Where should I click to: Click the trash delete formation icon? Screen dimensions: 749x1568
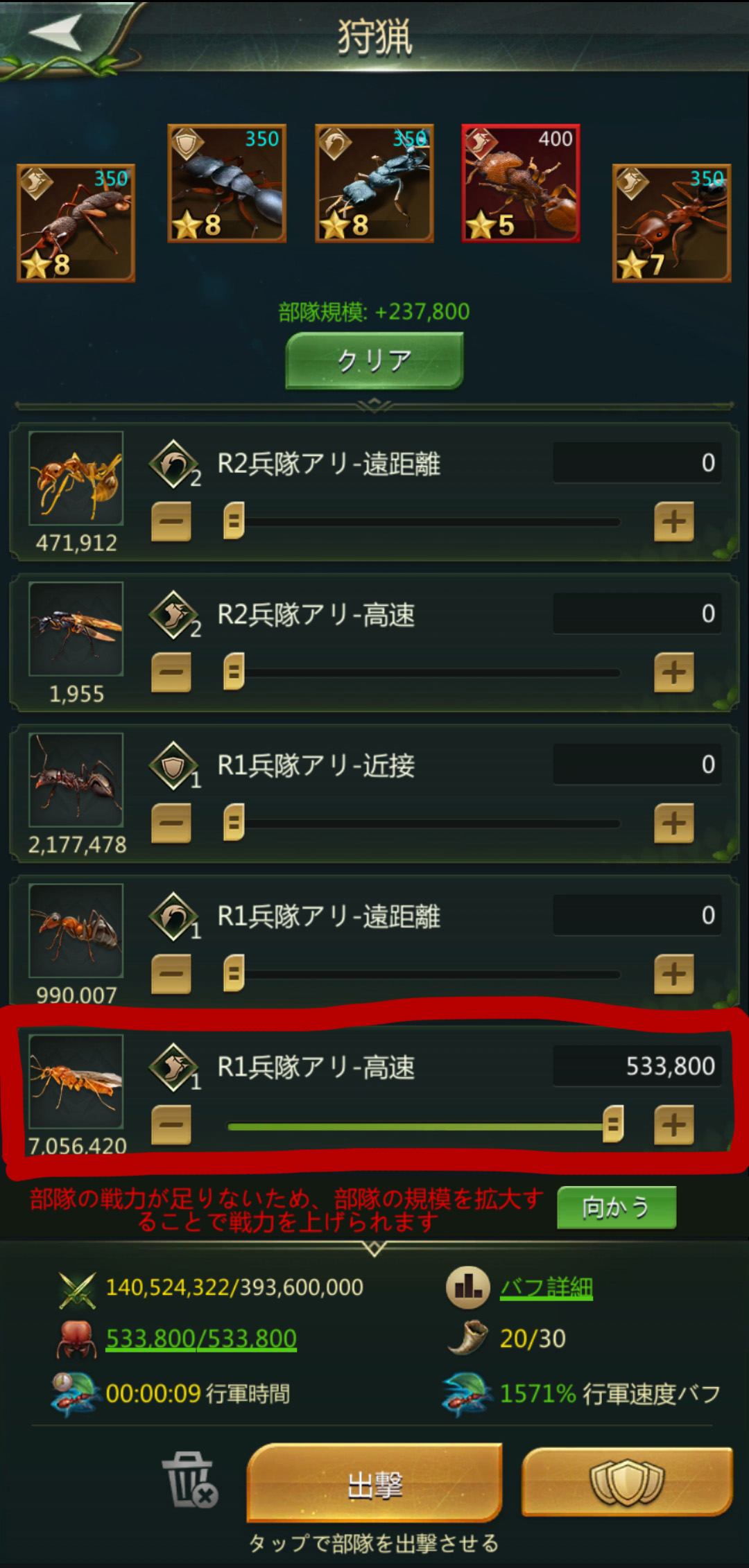tap(189, 1480)
